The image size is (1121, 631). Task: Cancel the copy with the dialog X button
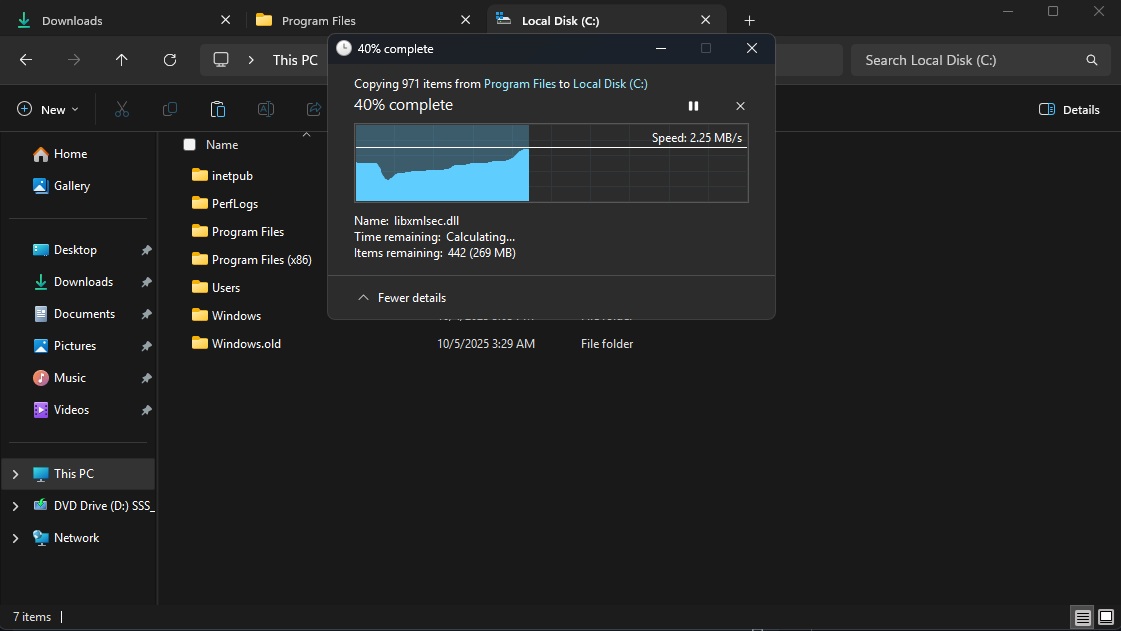(x=740, y=106)
